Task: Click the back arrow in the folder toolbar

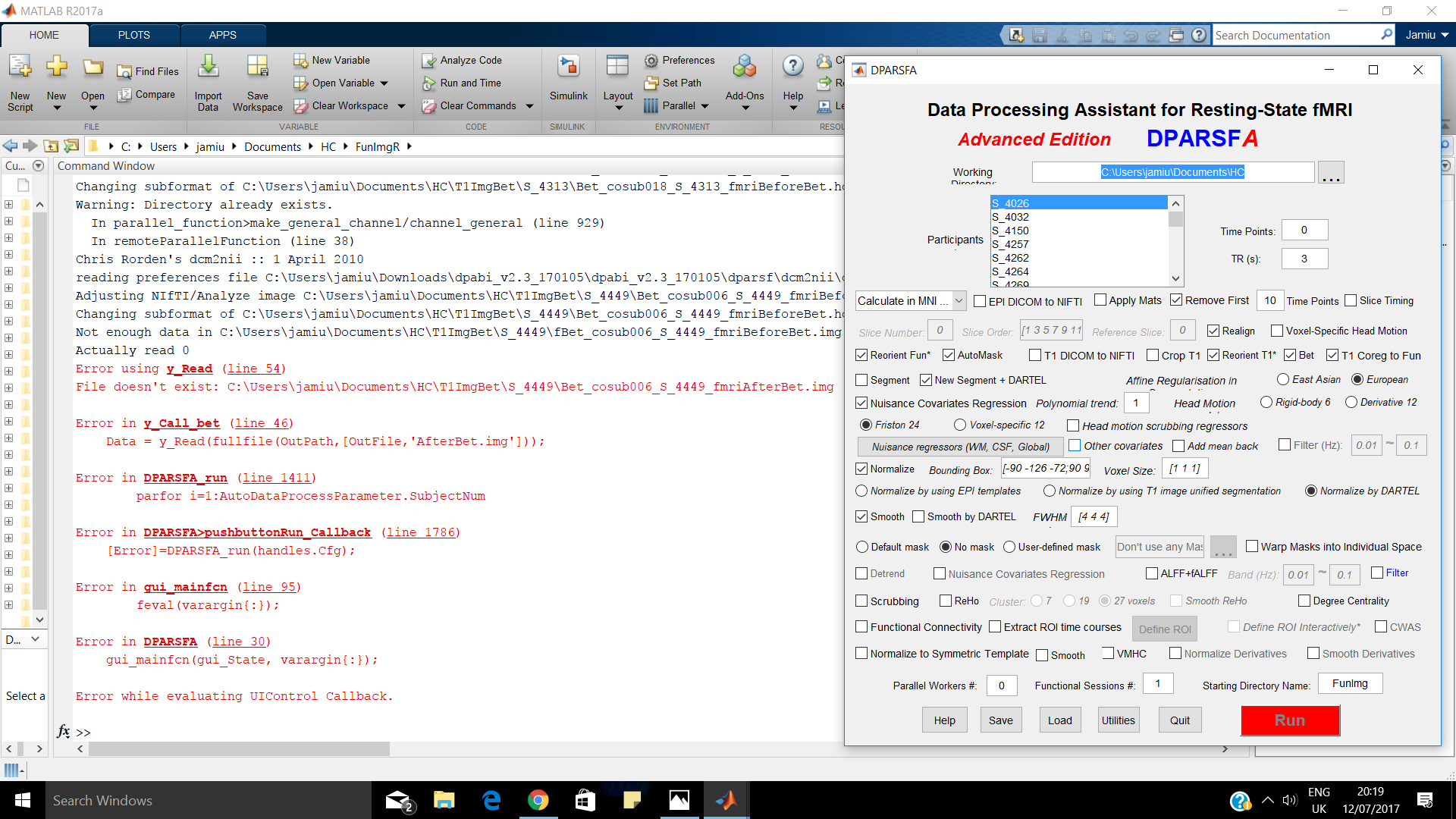Action: pyautogui.click(x=10, y=146)
